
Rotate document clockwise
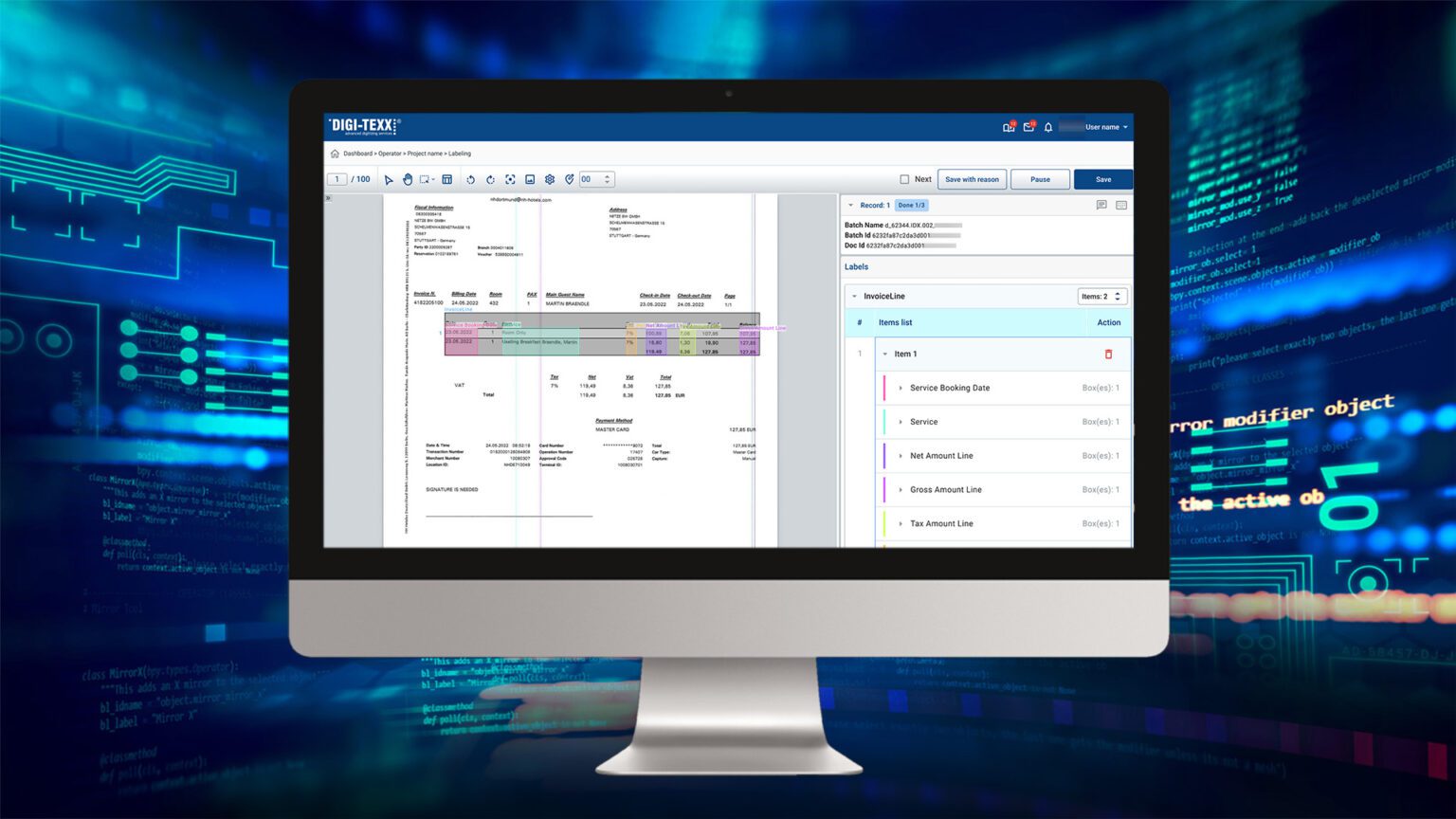click(490, 179)
